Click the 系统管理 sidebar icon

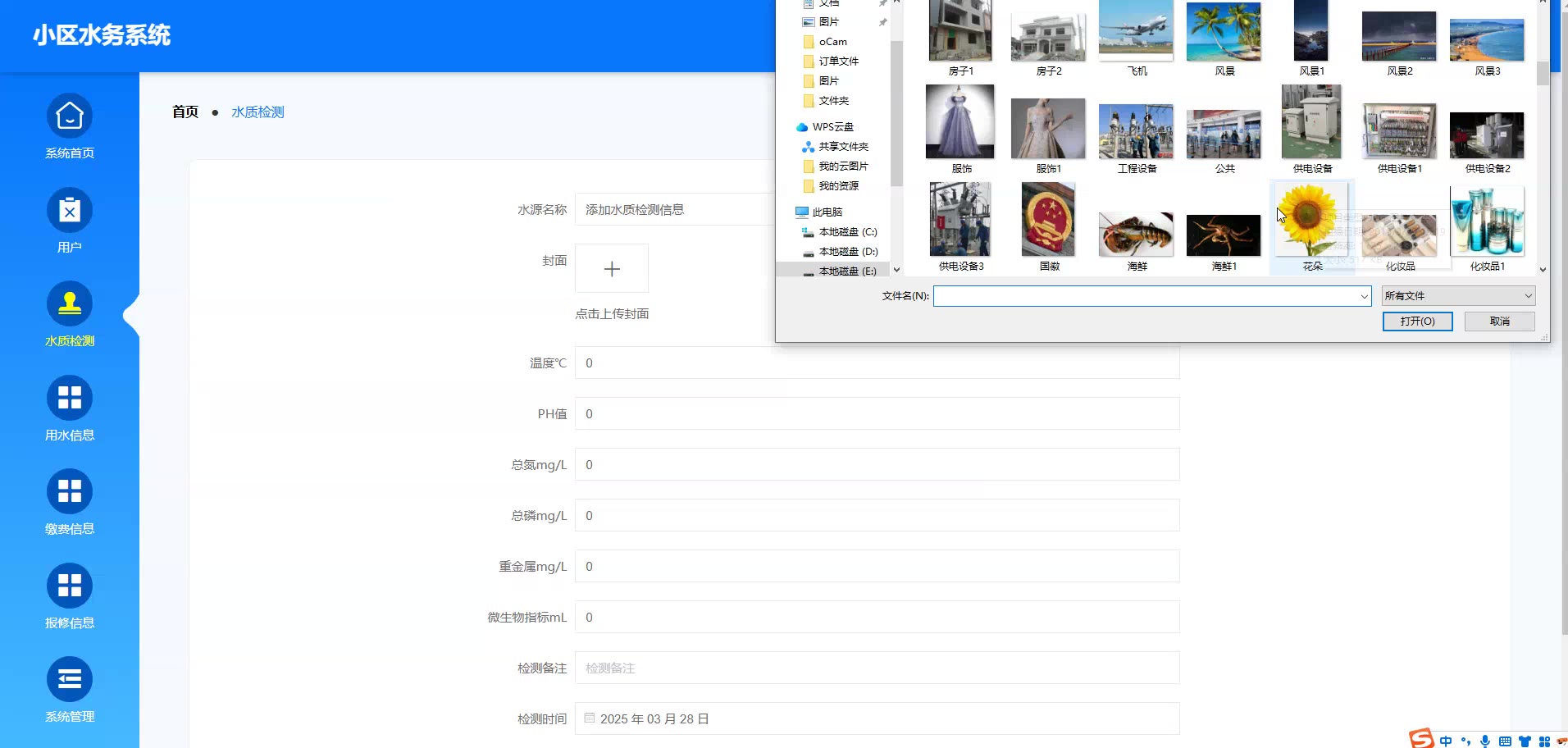pyautogui.click(x=70, y=680)
